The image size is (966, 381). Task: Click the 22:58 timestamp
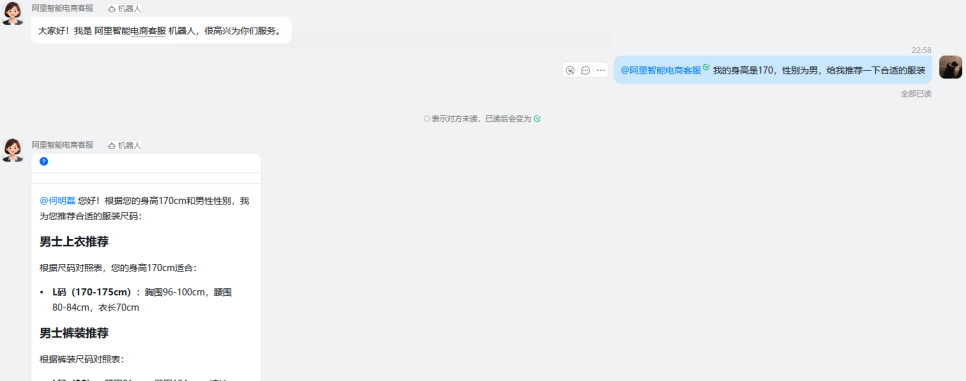922,50
